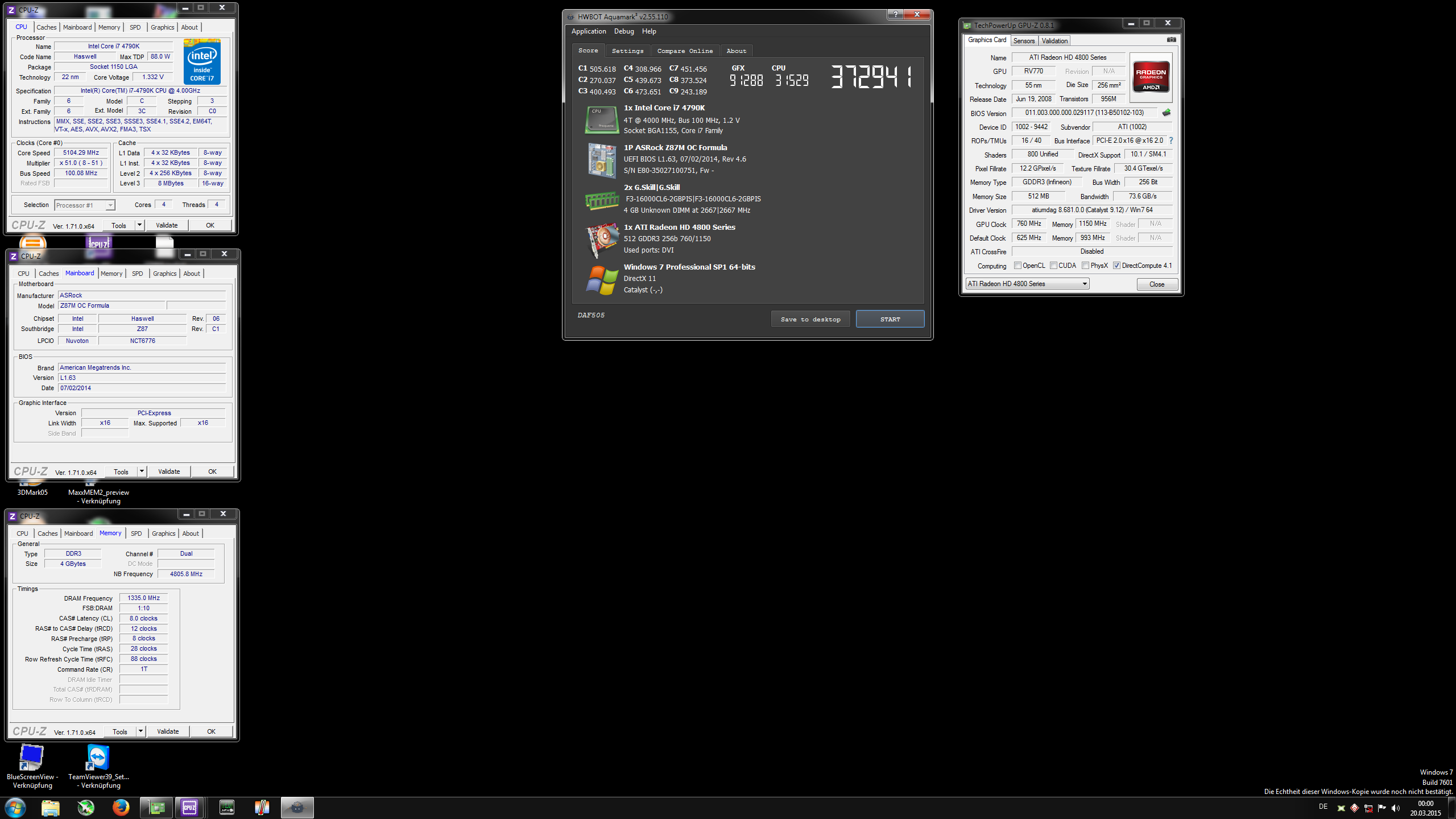The image size is (1456, 819).
Task: Open Windows Explorer from the taskbar
Action: (51, 808)
